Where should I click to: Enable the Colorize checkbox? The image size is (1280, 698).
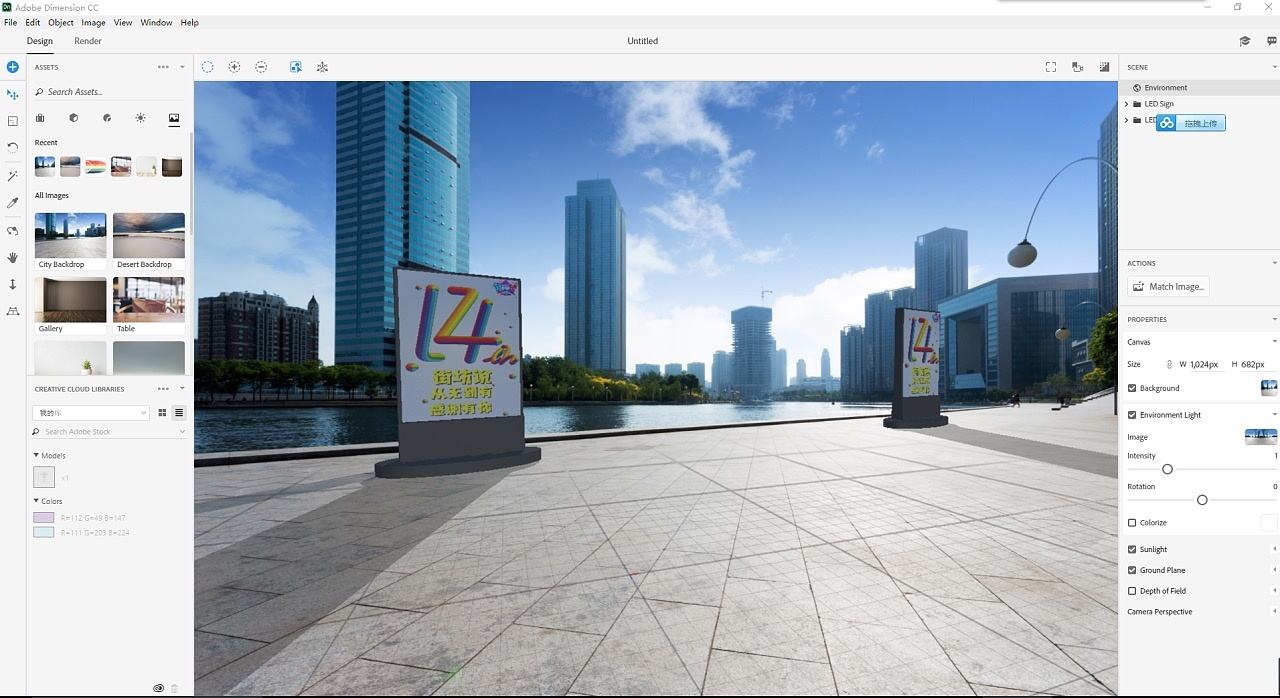click(x=1131, y=522)
